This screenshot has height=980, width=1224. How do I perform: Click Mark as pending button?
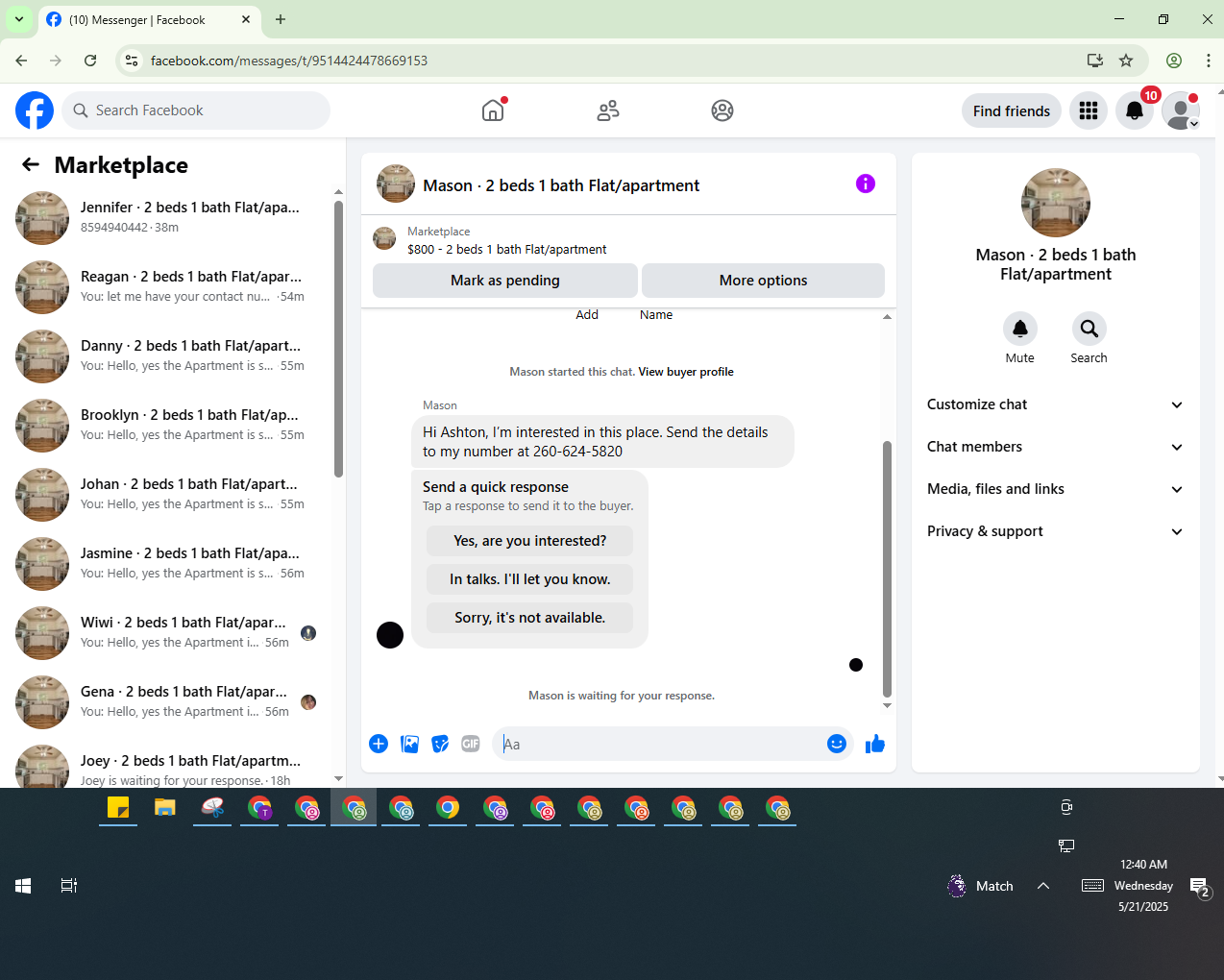(x=505, y=281)
